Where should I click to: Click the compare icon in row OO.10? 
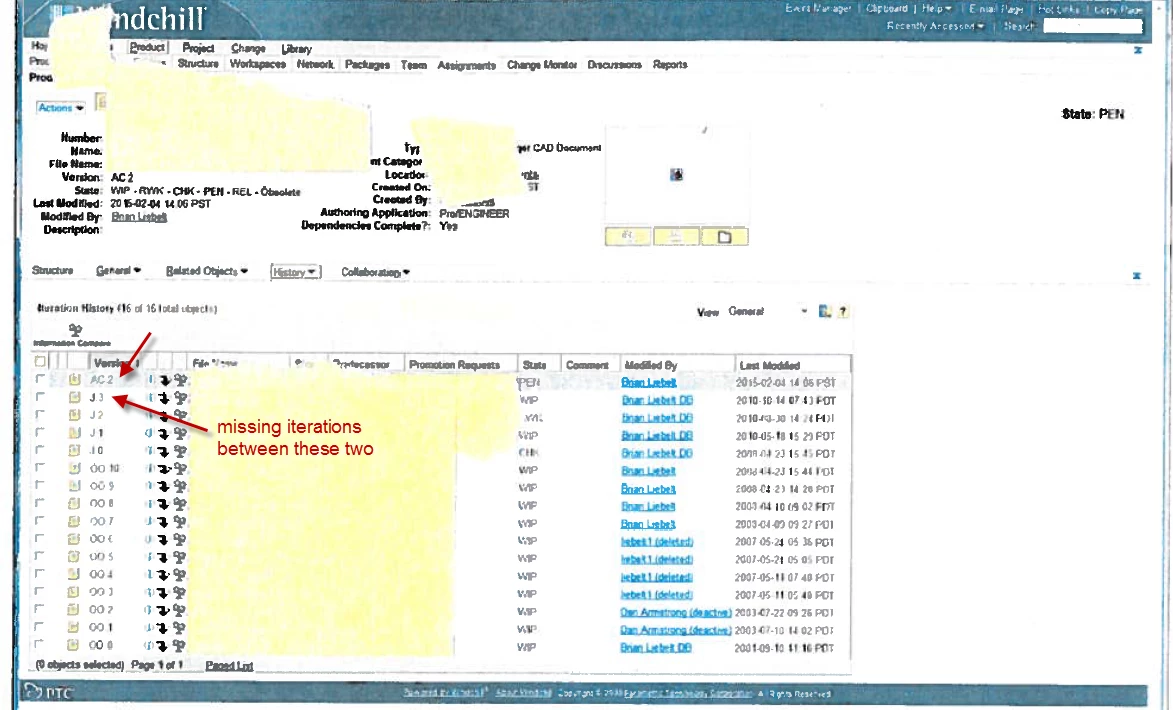coord(180,469)
